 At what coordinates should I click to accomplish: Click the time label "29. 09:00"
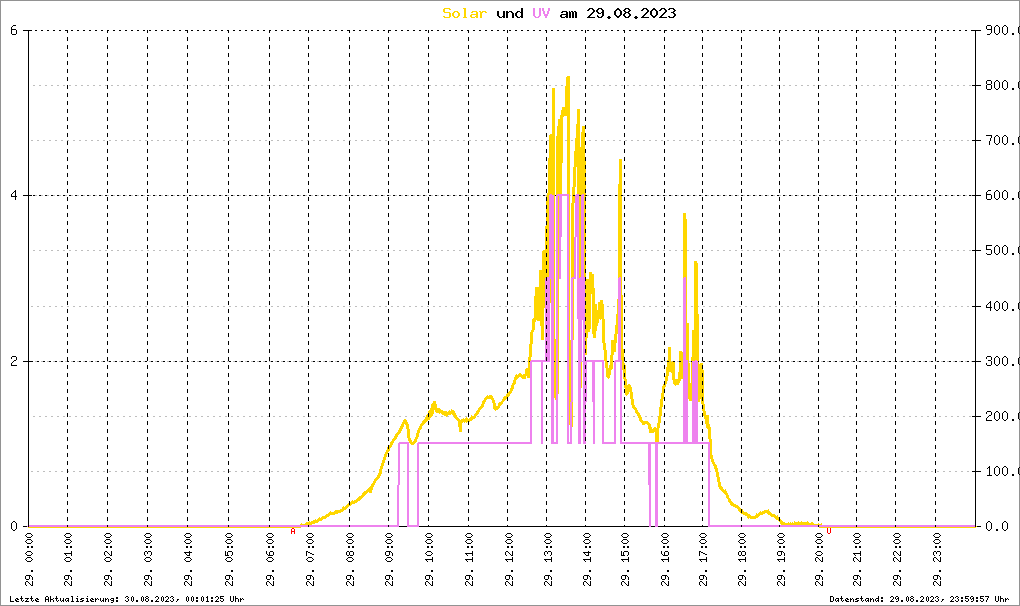coord(389,560)
